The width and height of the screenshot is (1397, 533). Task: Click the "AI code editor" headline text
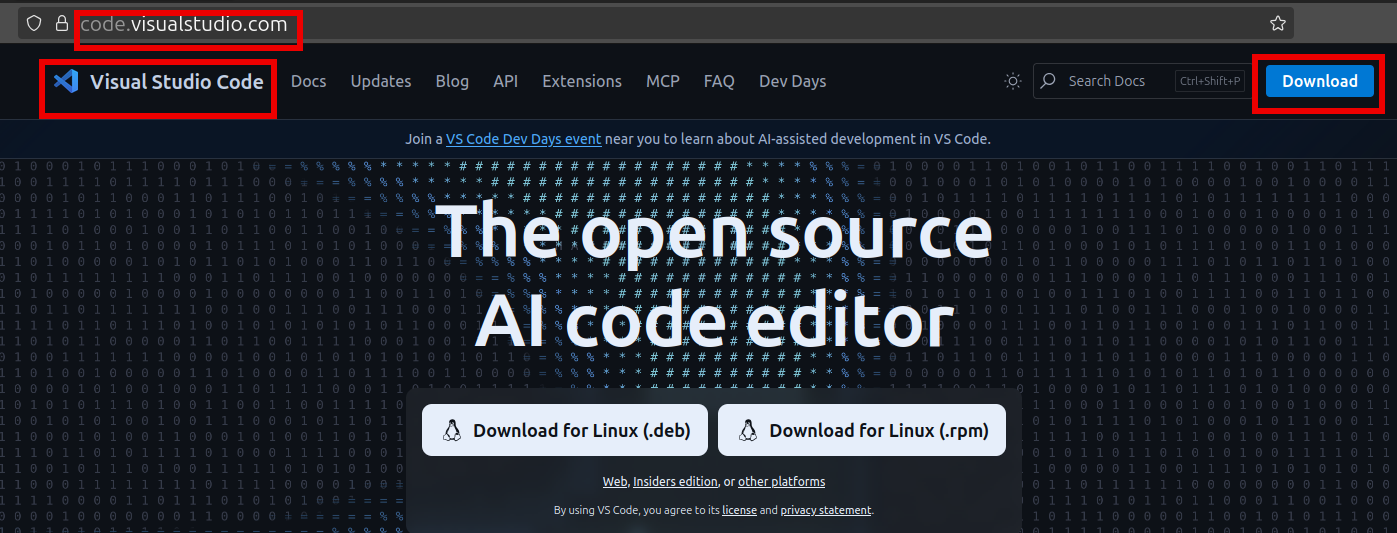pyautogui.click(x=714, y=321)
